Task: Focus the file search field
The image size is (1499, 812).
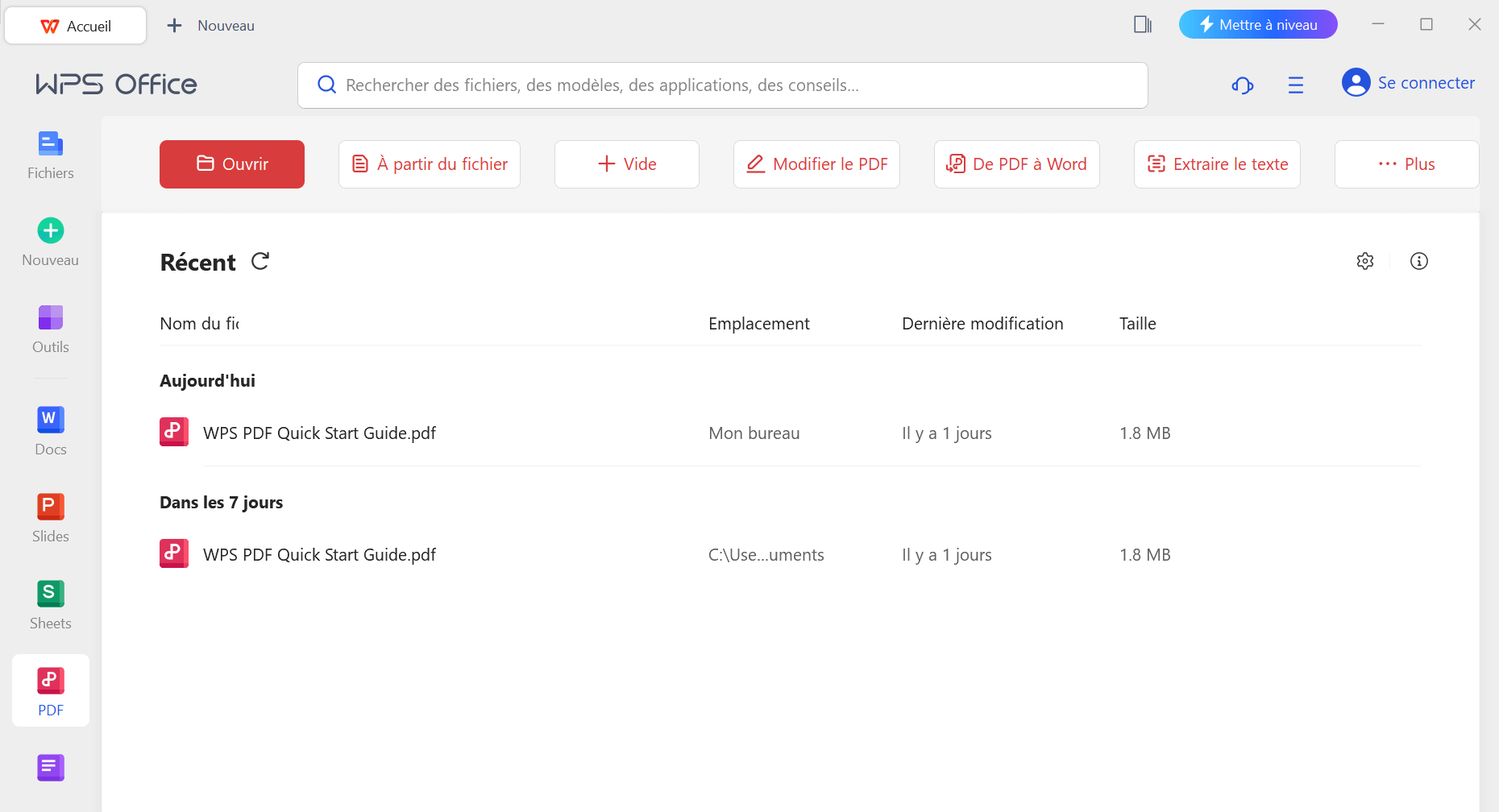Action: [x=723, y=85]
